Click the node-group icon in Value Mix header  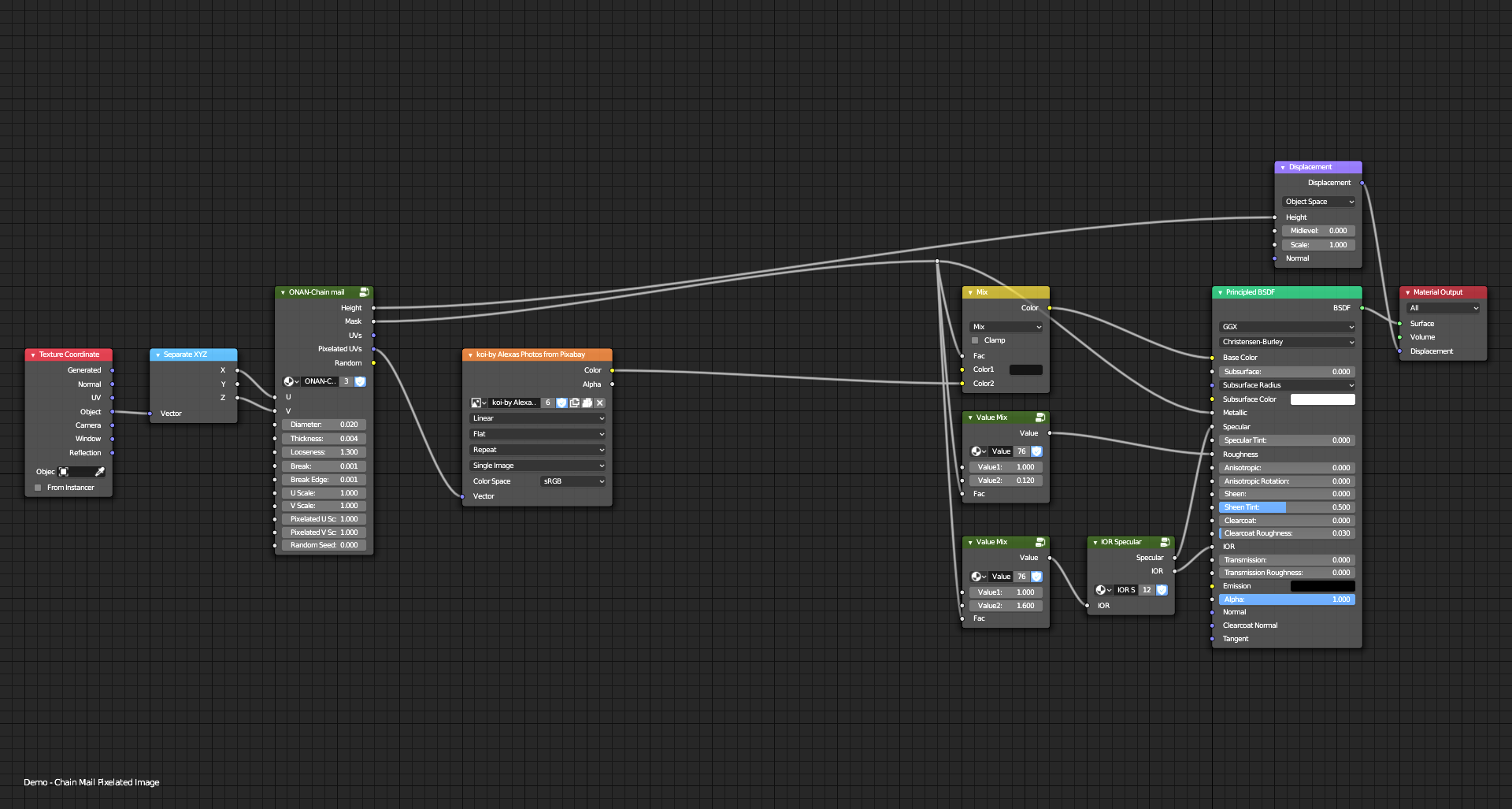(x=1039, y=417)
